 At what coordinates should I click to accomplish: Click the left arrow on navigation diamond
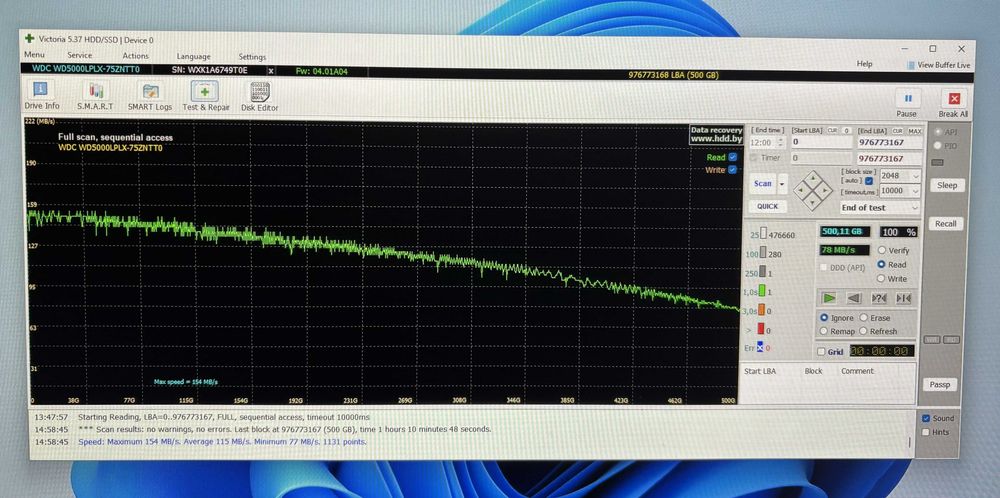coord(800,190)
